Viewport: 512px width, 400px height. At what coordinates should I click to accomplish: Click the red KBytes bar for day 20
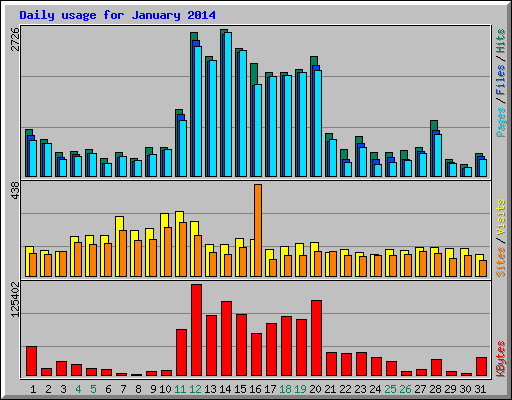[316, 338]
